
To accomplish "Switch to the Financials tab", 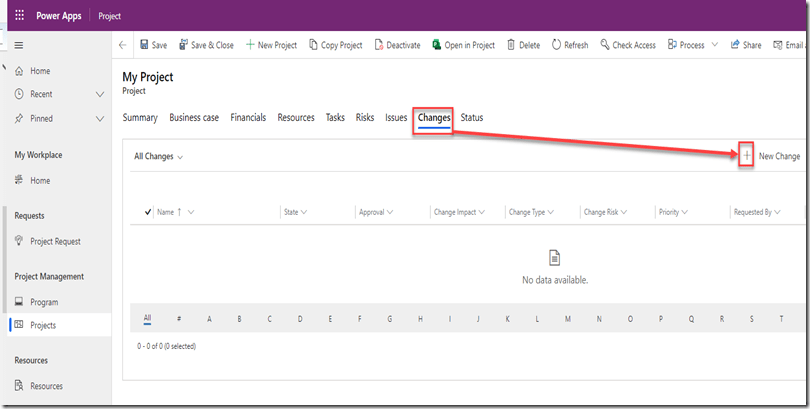I will coord(248,118).
